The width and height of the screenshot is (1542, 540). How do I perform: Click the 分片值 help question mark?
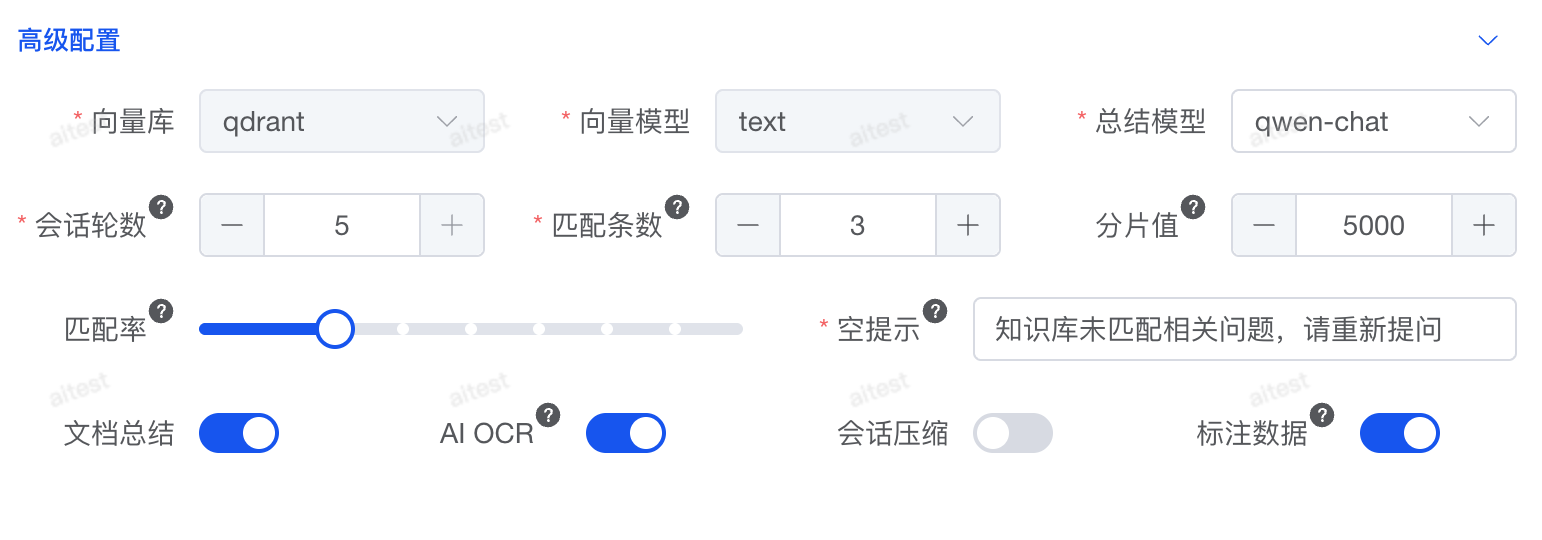coord(1193,207)
